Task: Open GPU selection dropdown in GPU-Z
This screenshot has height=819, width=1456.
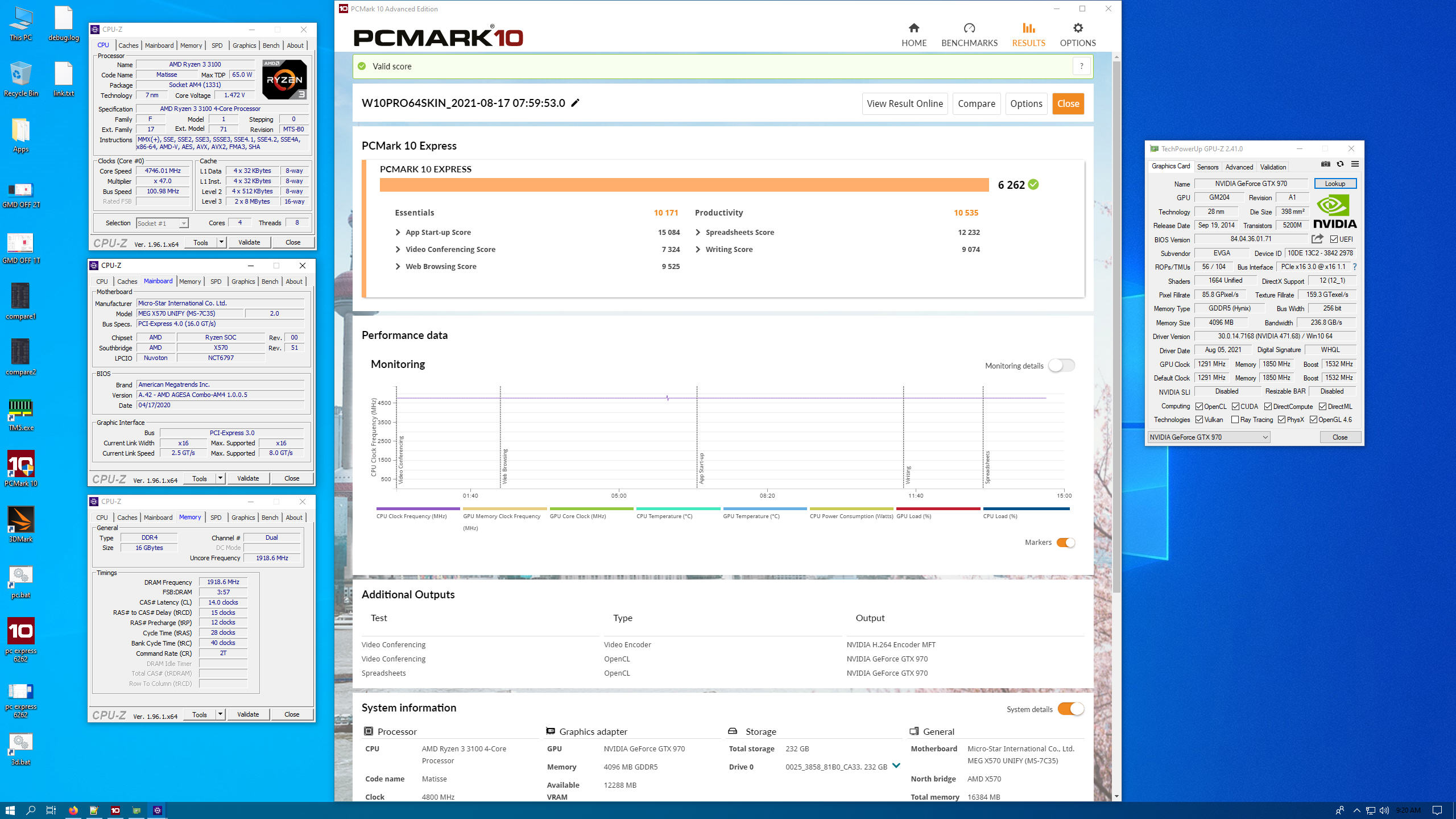Action: (1209, 437)
